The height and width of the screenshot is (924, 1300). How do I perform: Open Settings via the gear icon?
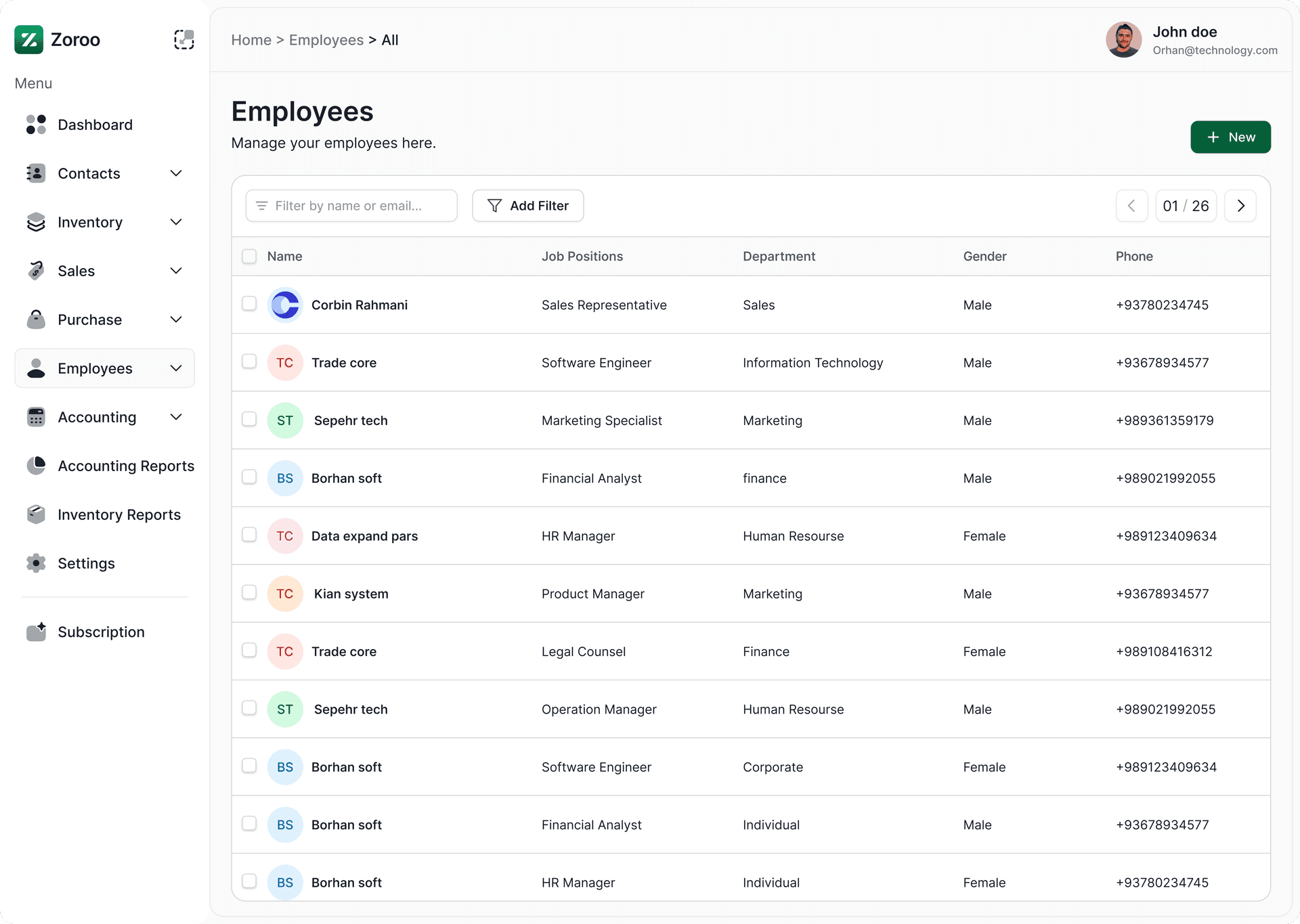[x=36, y=563]
